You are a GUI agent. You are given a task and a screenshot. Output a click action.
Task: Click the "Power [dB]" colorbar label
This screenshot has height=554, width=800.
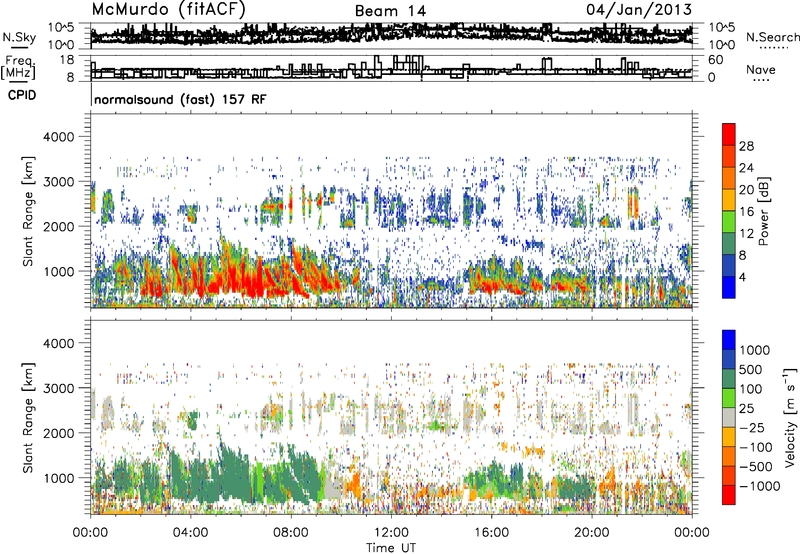pyautogui.click(x=763, y=211)
